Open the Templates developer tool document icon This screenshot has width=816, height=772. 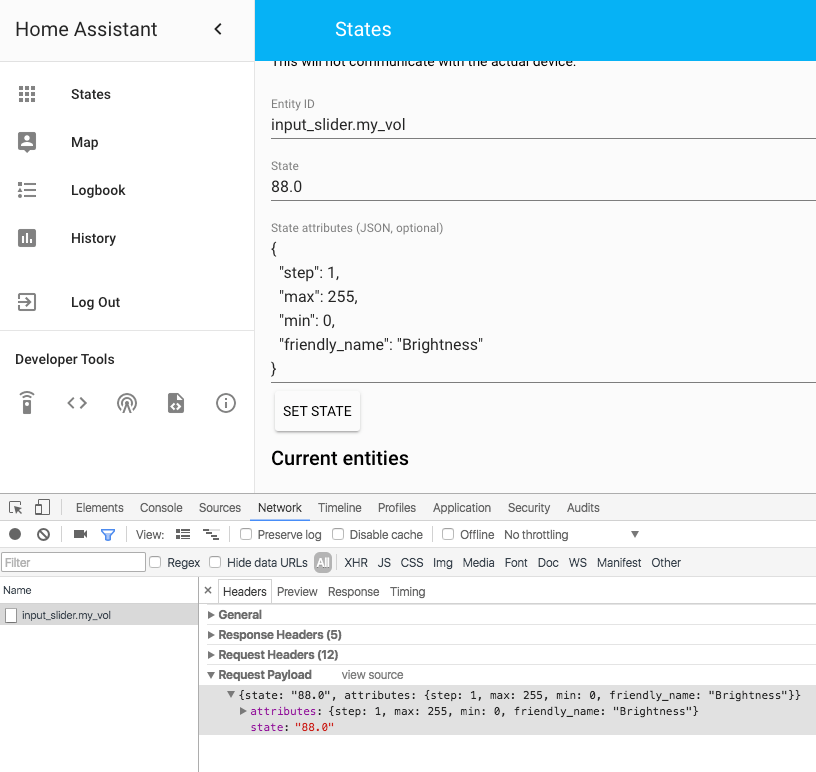click(x=176, y=403)
